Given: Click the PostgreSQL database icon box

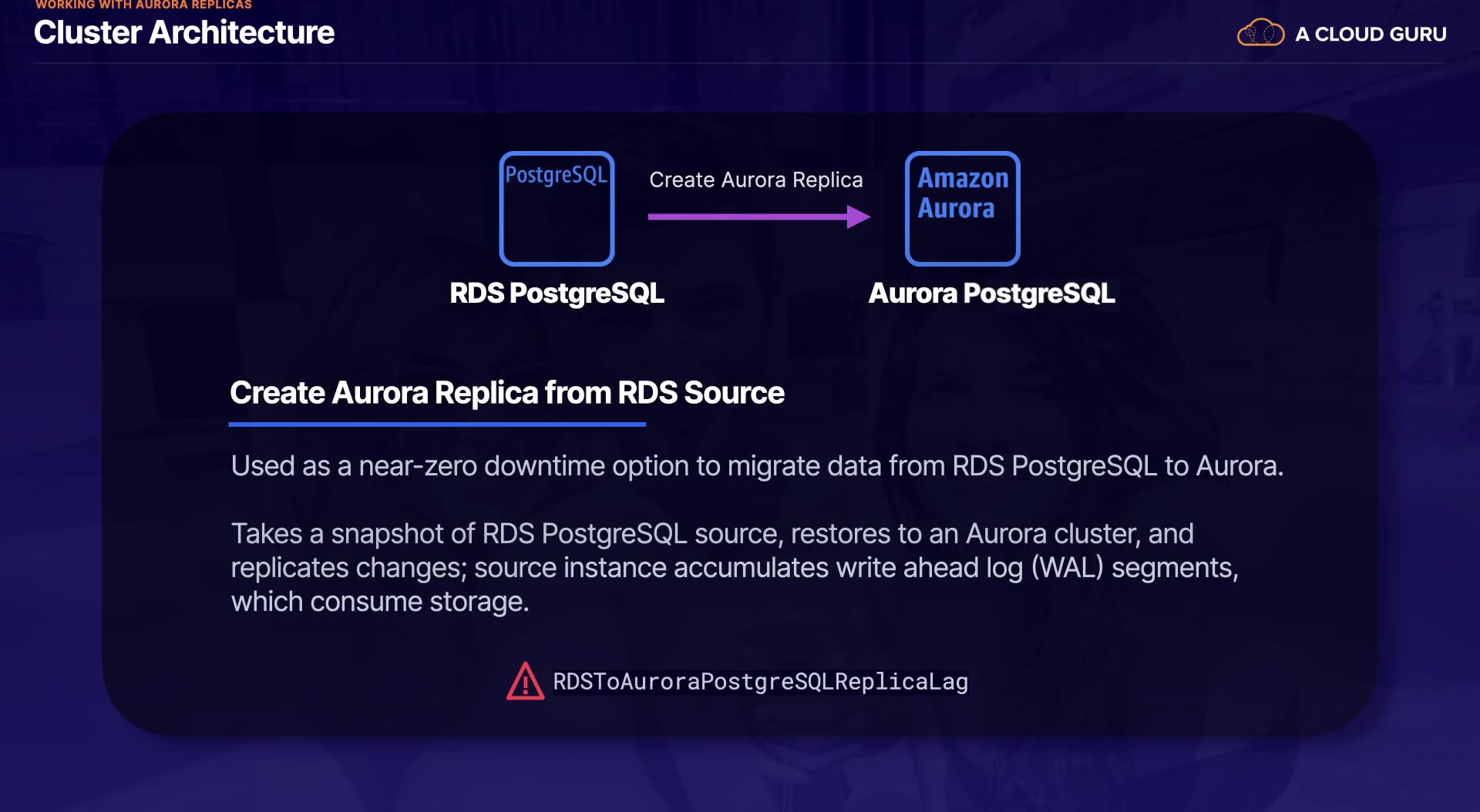Looking at the screenshot, I should (557, 208).
